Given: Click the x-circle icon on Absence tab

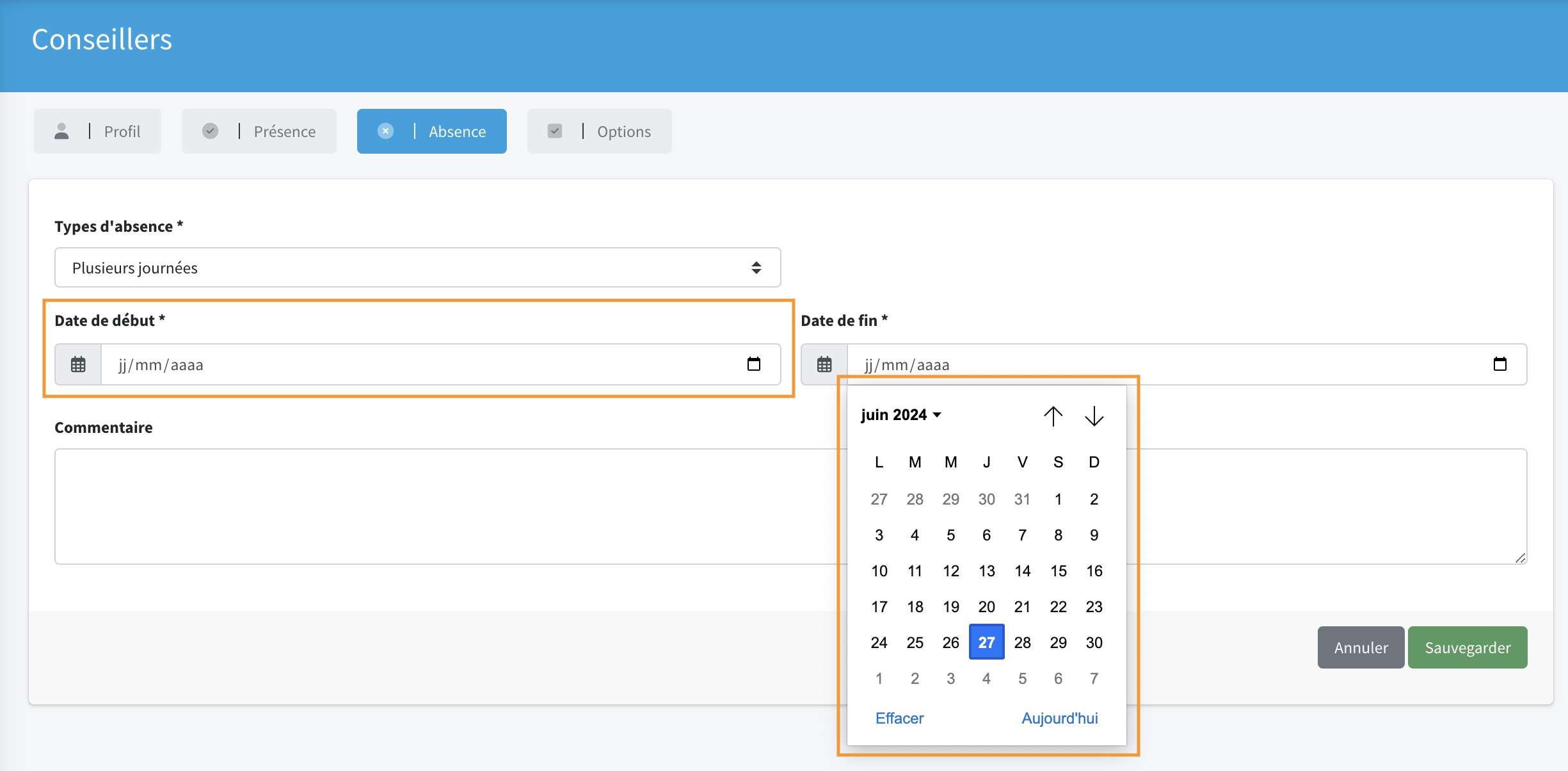Looking at the screenshot, I should [385, 131].
